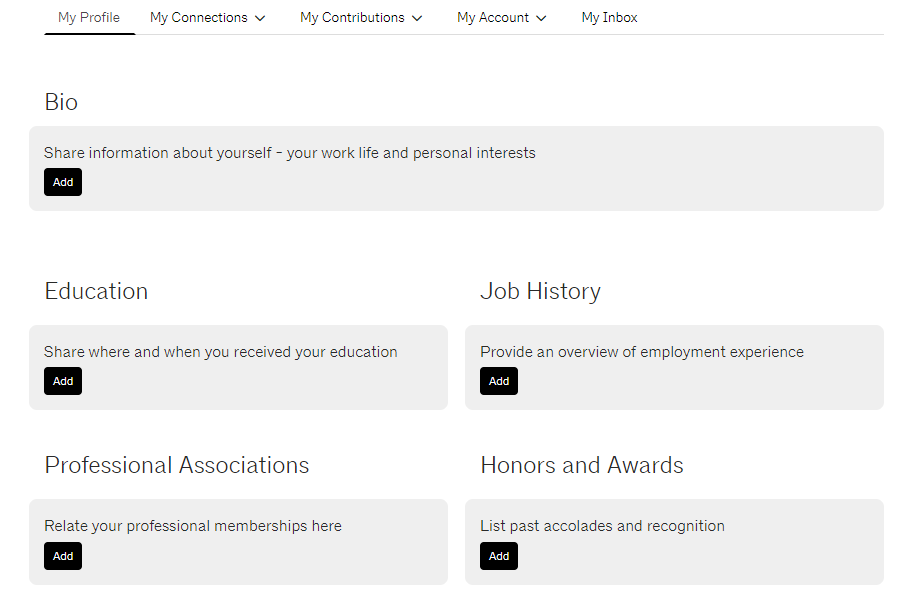Add a professional association
This screenshot has height=613, width=921.
(x=63, y=556)
